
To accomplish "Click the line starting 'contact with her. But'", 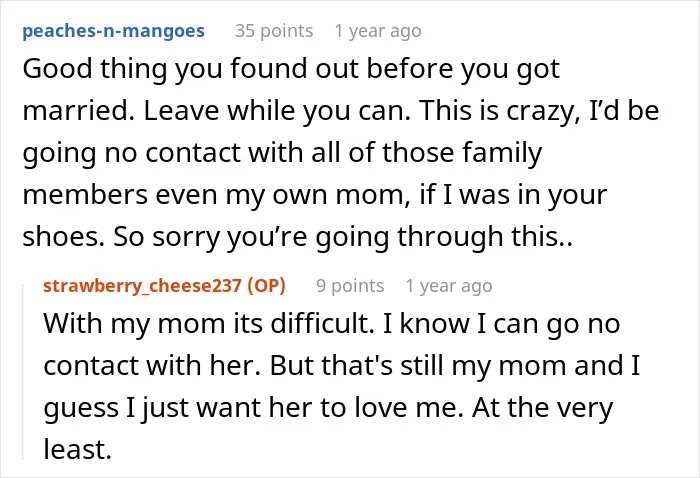I will 342,366.
